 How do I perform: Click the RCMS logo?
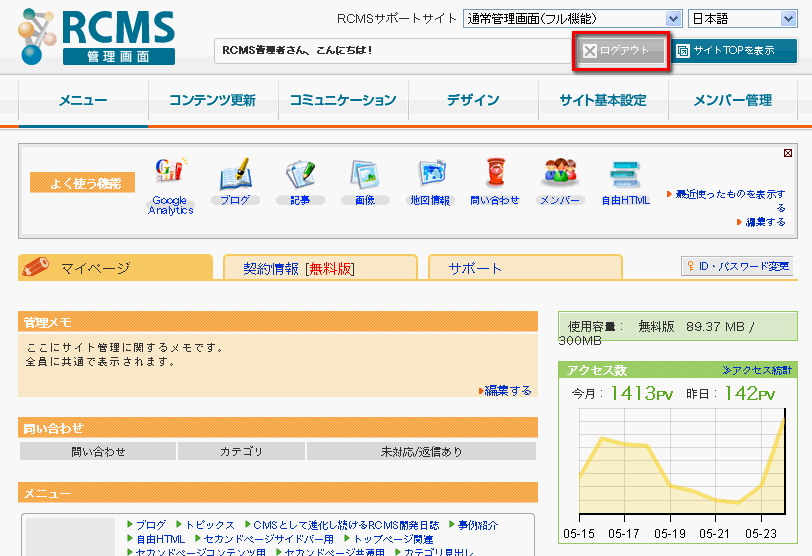click(x=97, y=36)
